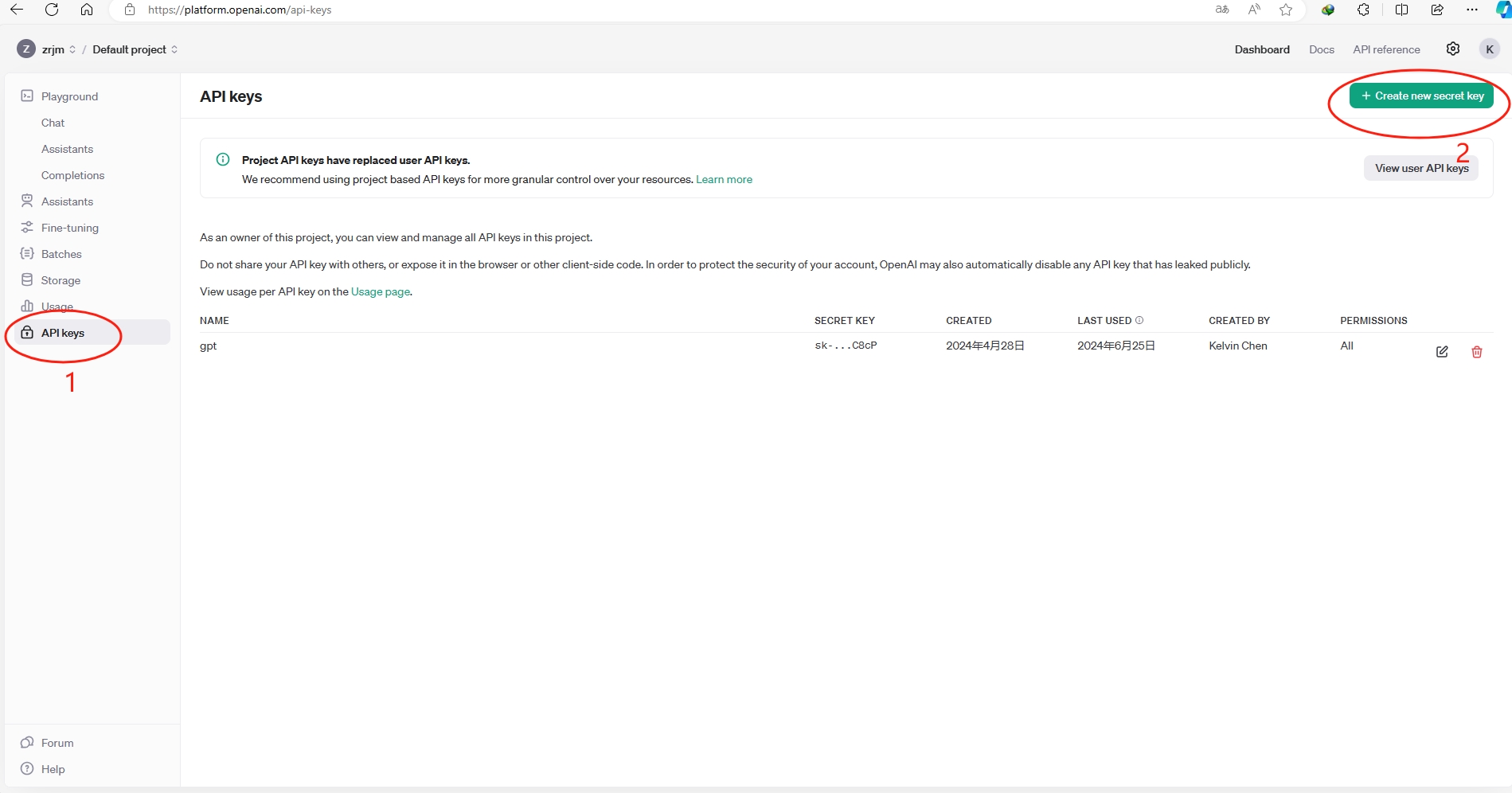
Task: Click the Z organization avatar
Action: click(x=26, y=49)
